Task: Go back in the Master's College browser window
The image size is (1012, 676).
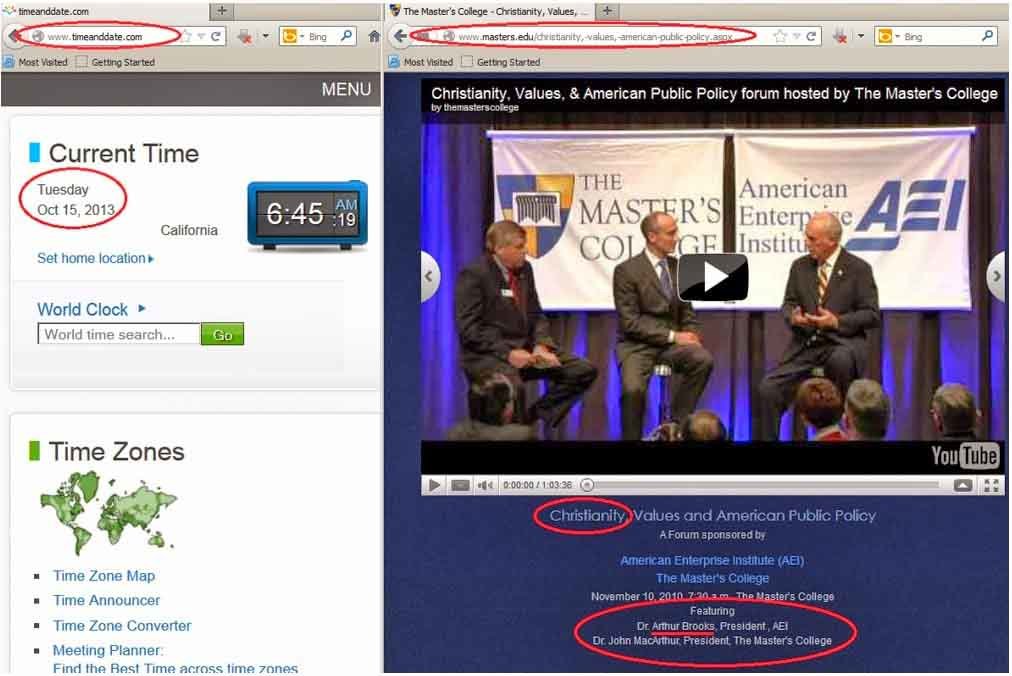Action: coord(400,37)
